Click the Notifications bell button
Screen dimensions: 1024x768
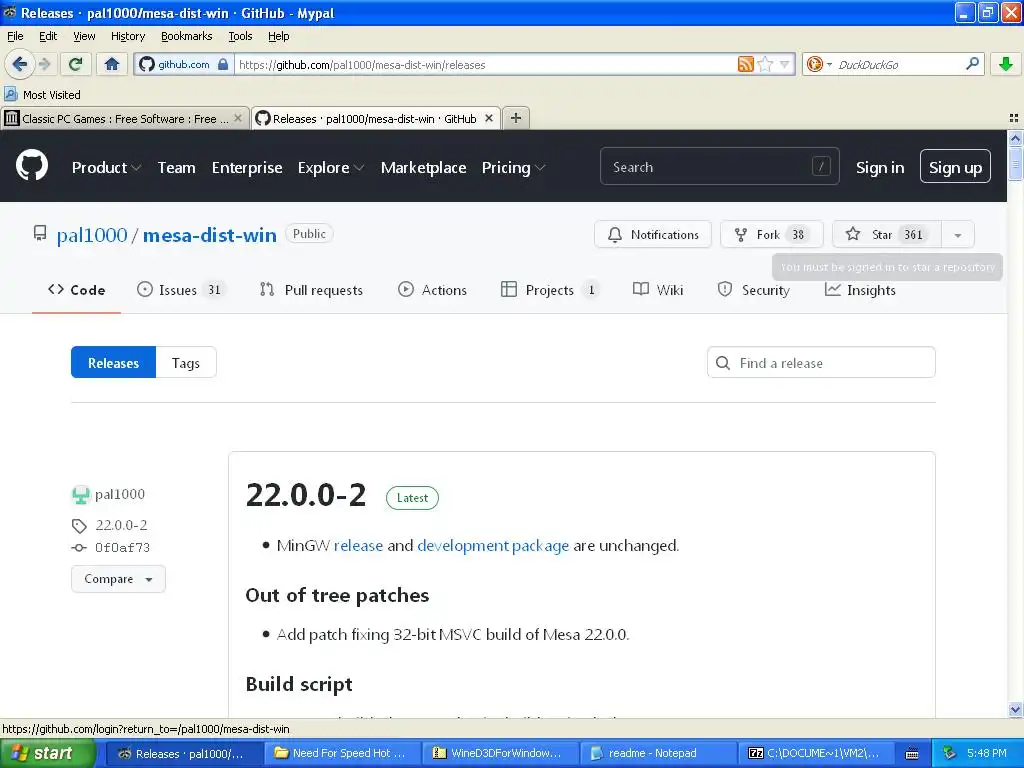tap(652, 234)
